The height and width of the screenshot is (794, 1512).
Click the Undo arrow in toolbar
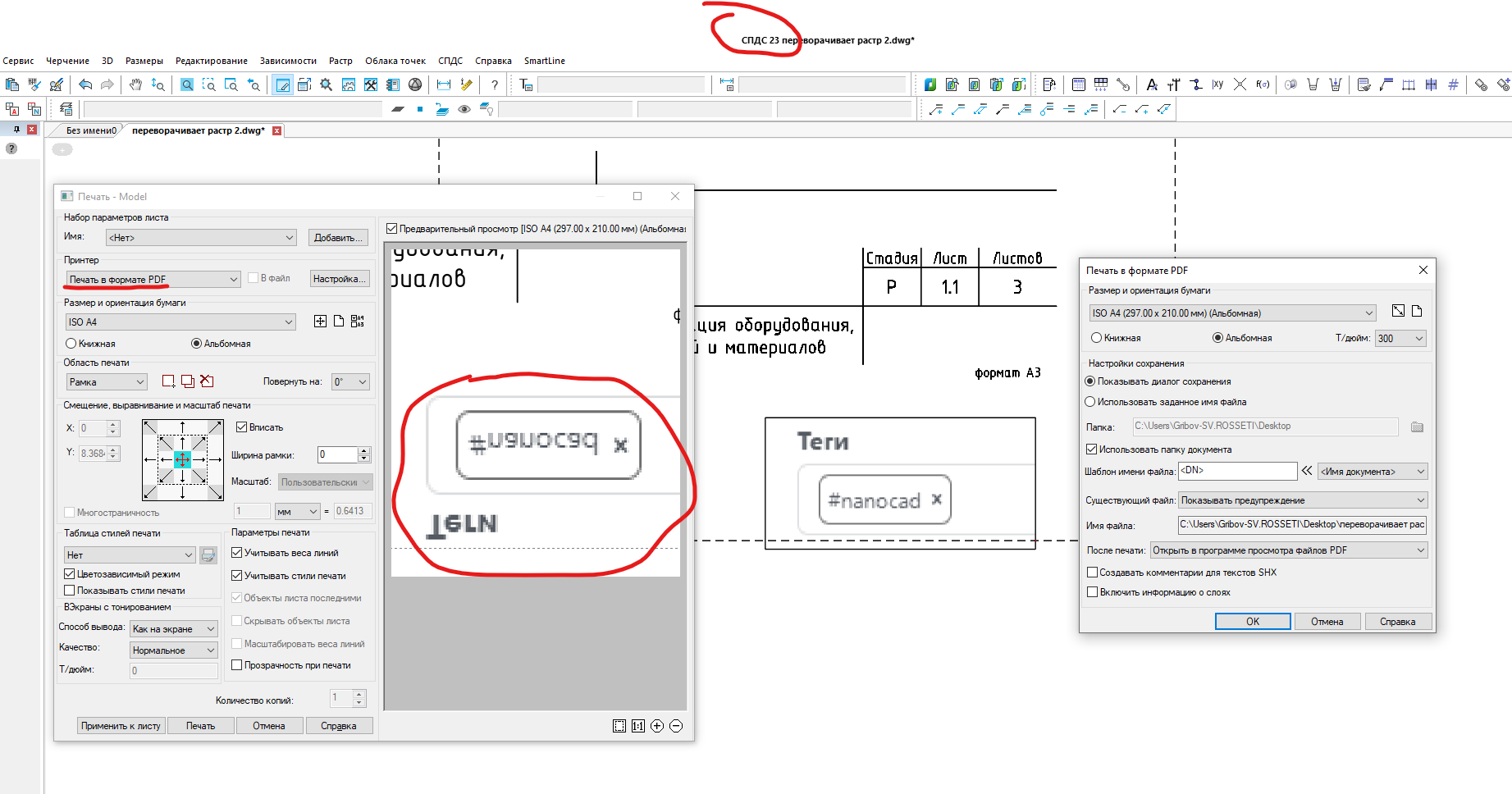[x=85, y=84]
